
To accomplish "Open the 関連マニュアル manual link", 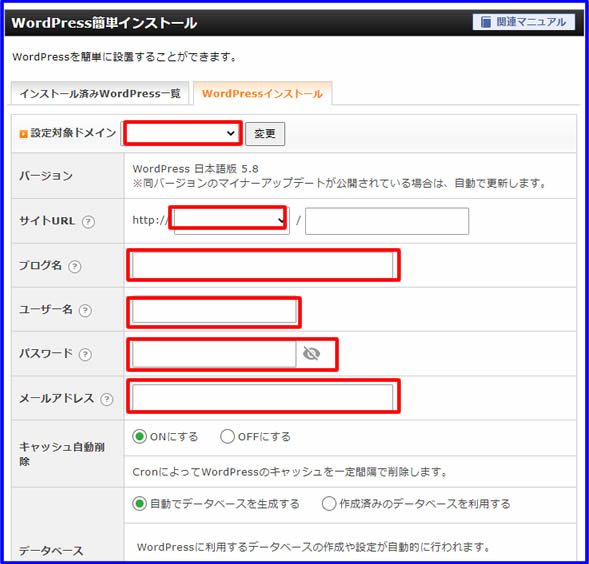I will coord(523,22).
